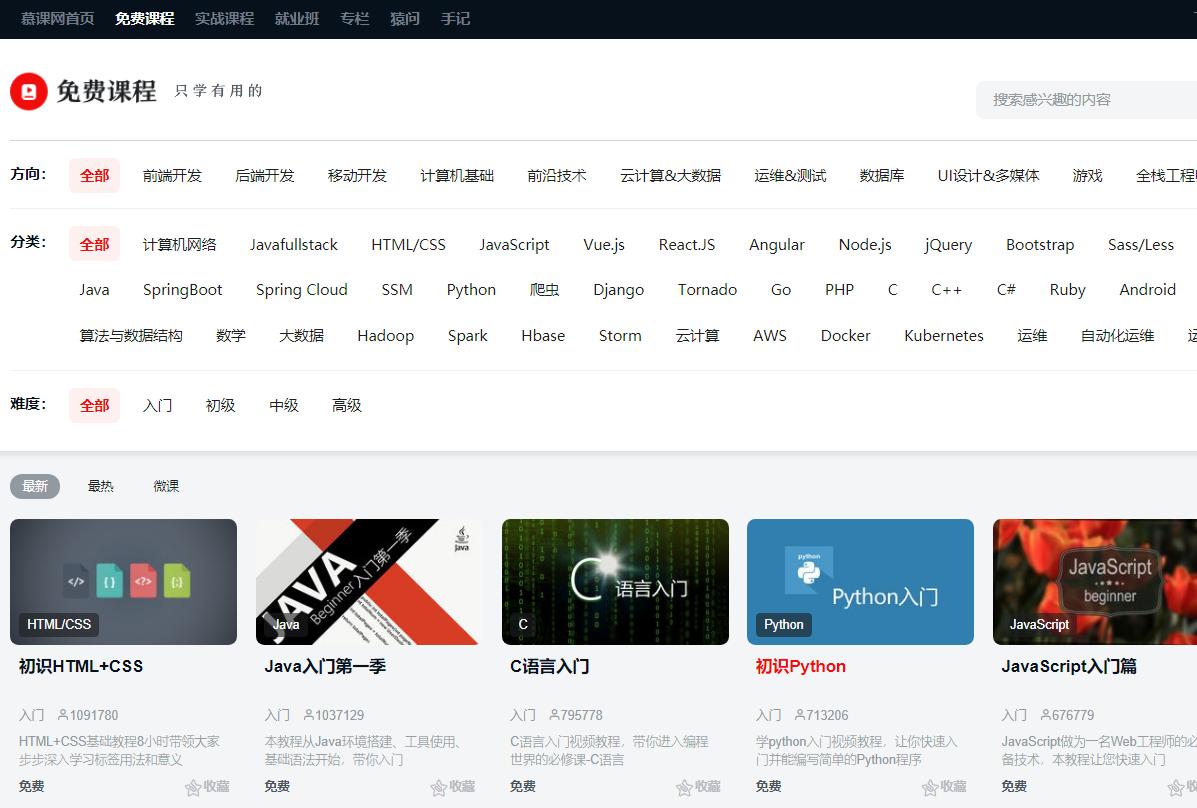This screenshot has height=808, width=1197.
Task: Filter courses by 前端开发 direction
Action: [173, 175]
